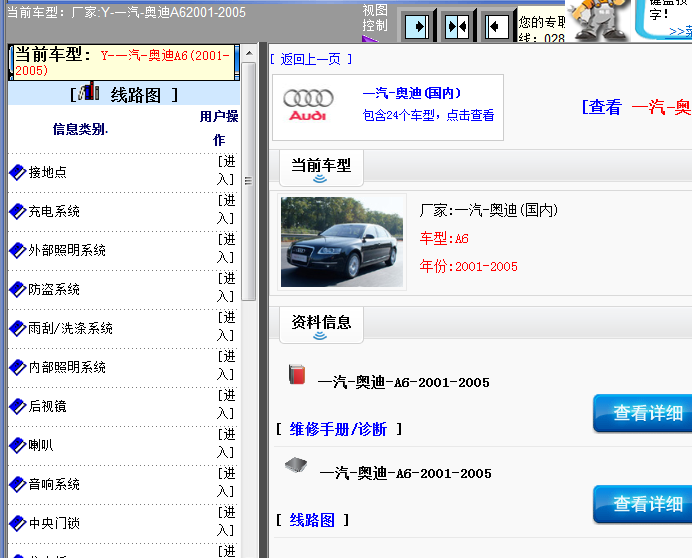The height and width of the screenshot is (558, 692).
Task: Click the 厂家:一汽-奥迪(国内) text
Action: 489,210
